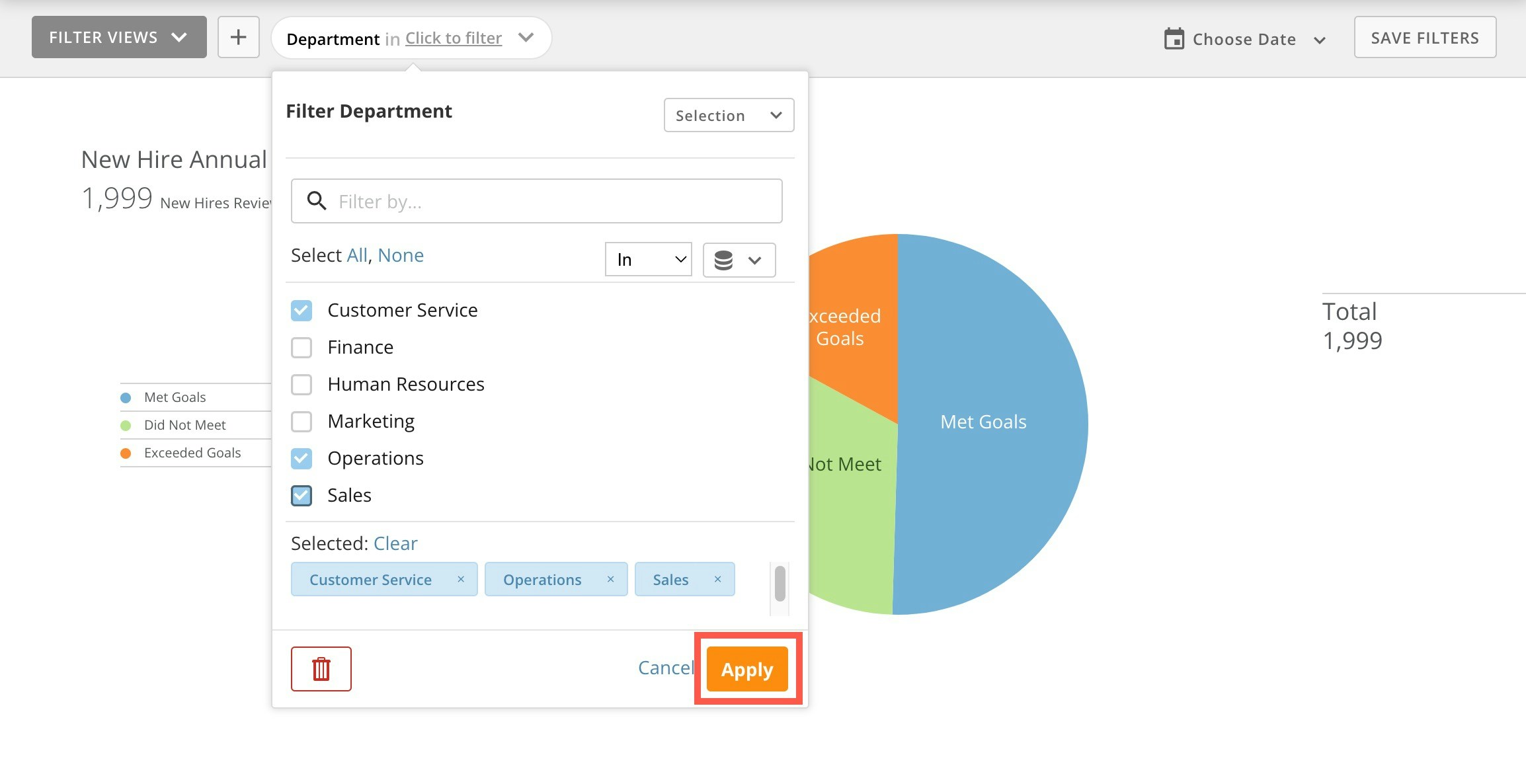This screenshot has height=784, width=1526.
Task: Remove the Sales tag with its x
Action: [x=717, y=579]
